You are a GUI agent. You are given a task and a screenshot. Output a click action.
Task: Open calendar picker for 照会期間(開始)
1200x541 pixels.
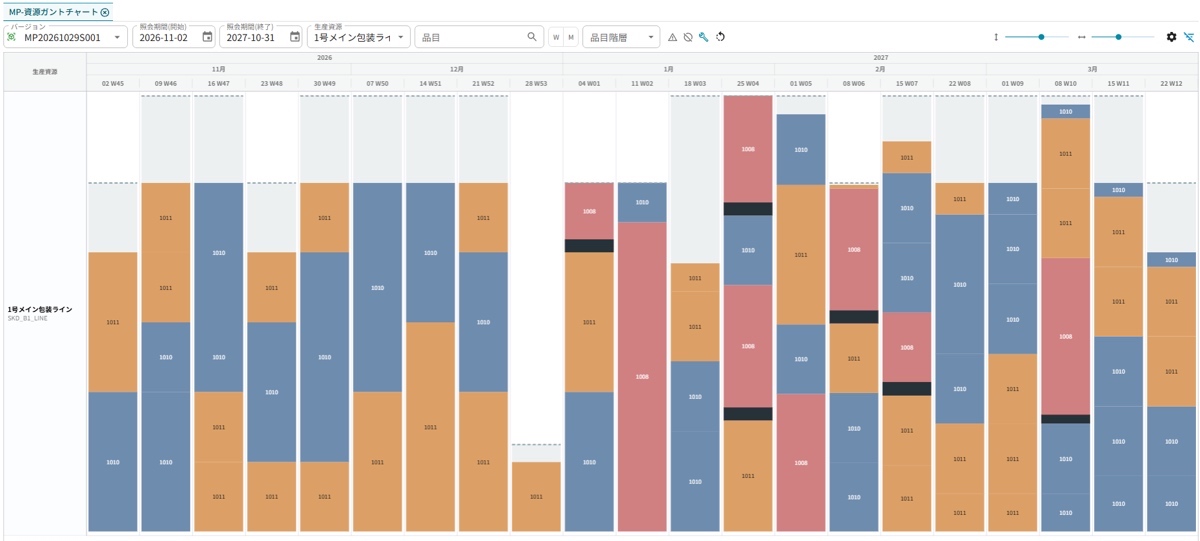click(207, 37)
